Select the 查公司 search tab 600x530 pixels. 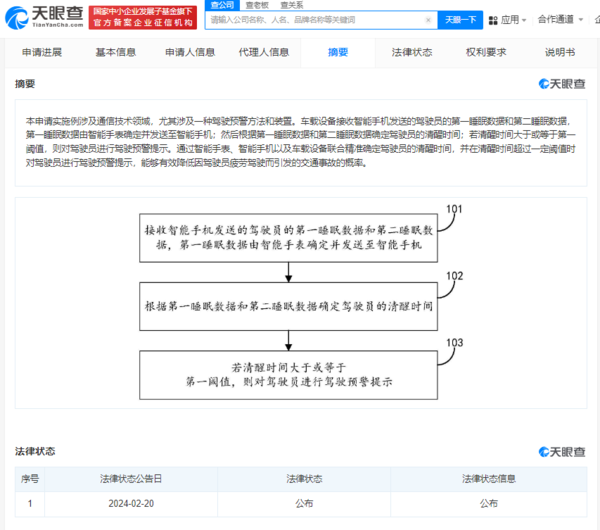pos(222,5)
